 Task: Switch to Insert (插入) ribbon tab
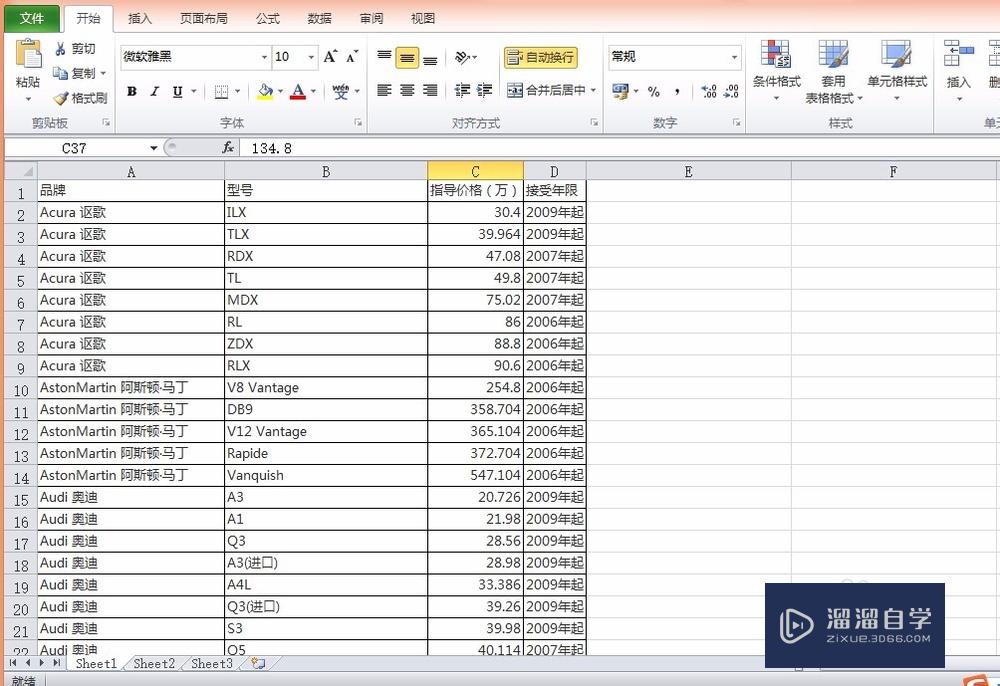coord(140,18)
